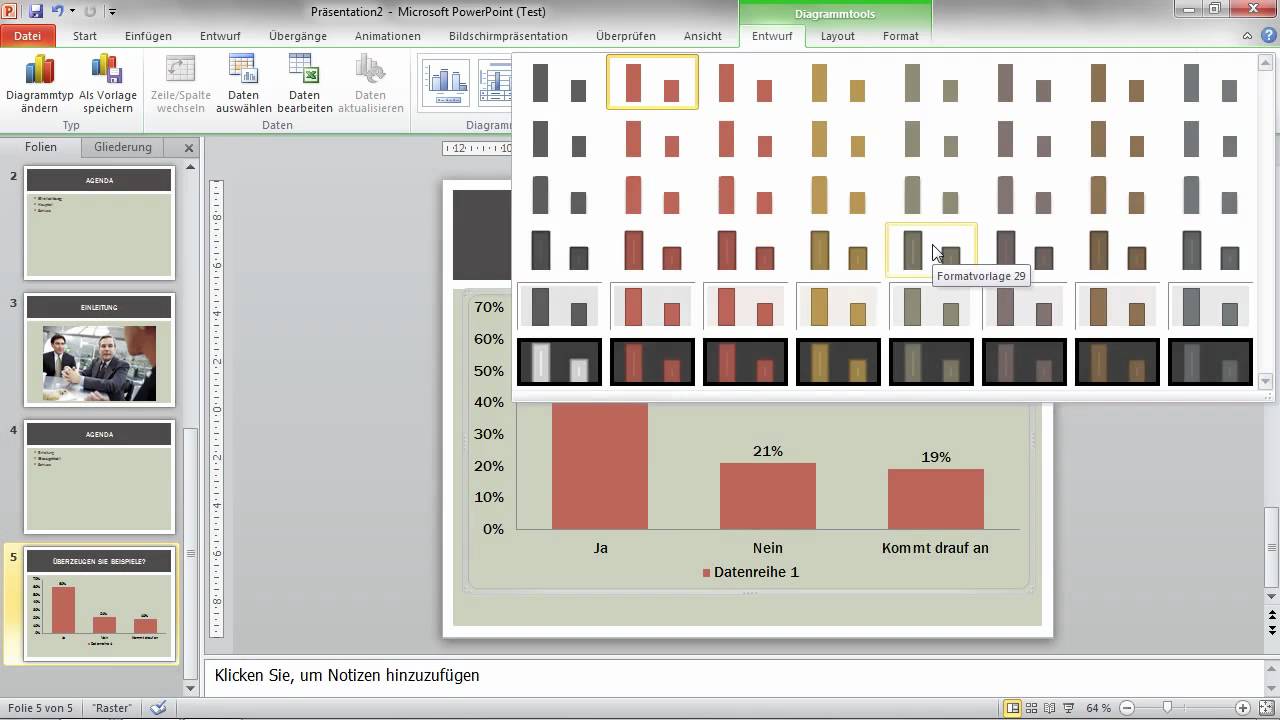Click the 70% axis label

coord(489,307)
